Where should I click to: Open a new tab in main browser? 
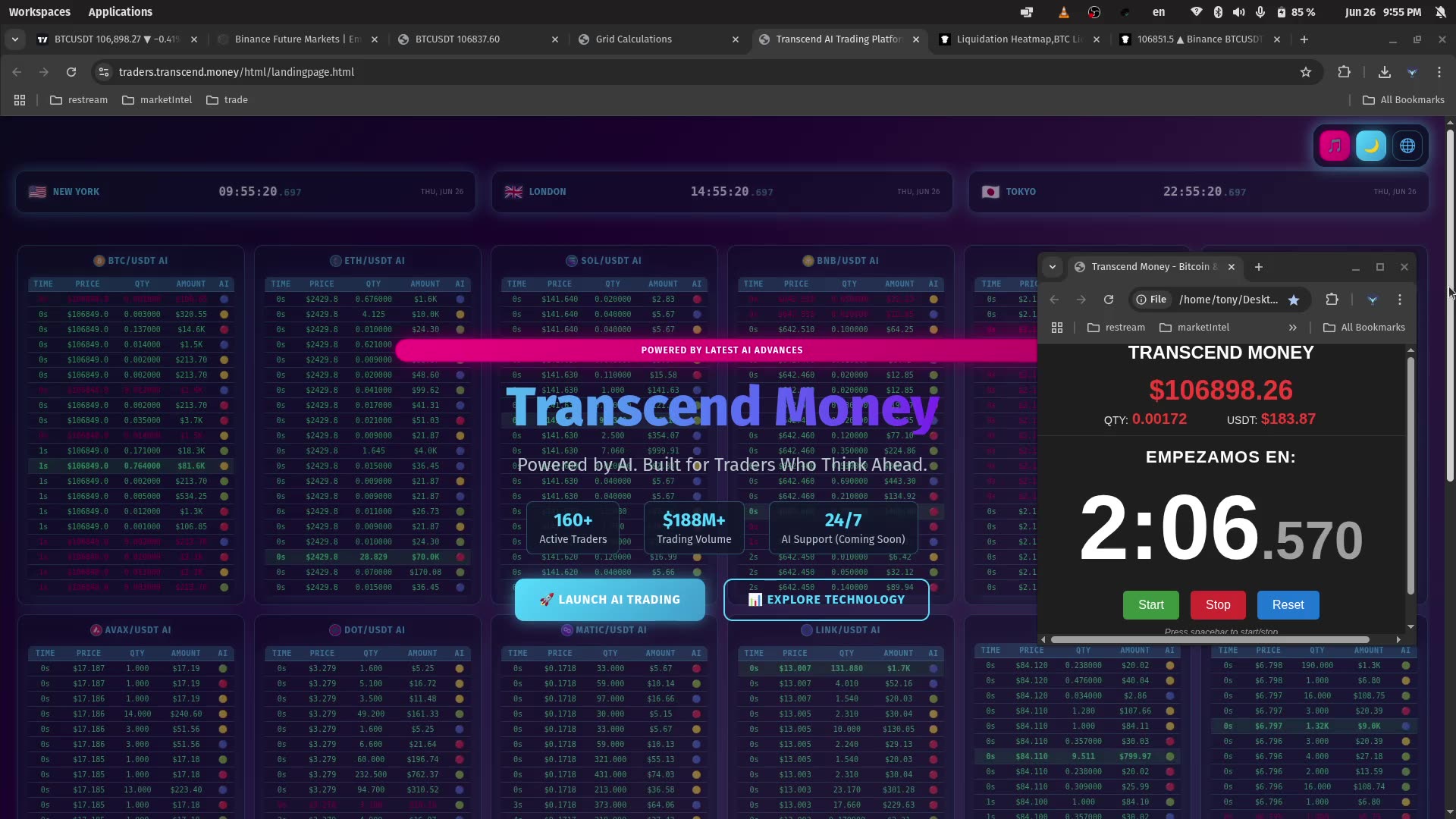1304,39
